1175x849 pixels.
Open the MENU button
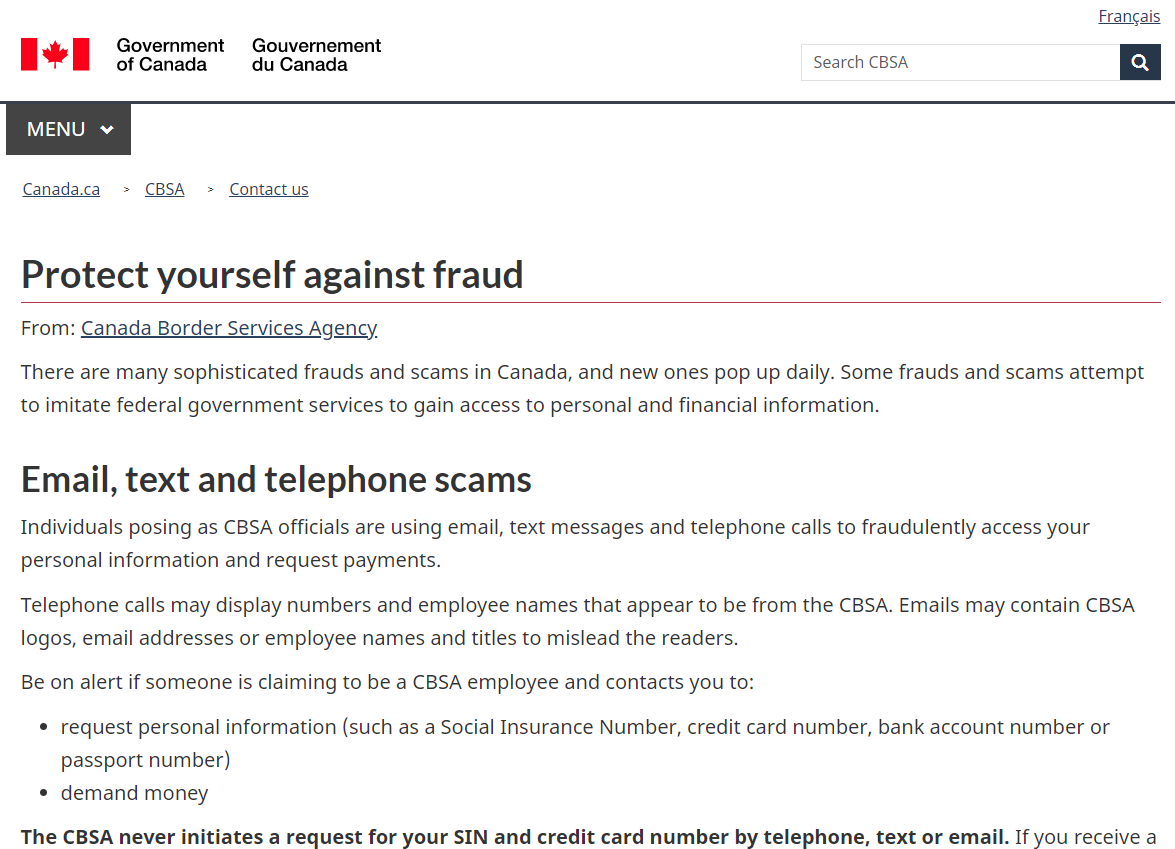(x=68, y=130)
